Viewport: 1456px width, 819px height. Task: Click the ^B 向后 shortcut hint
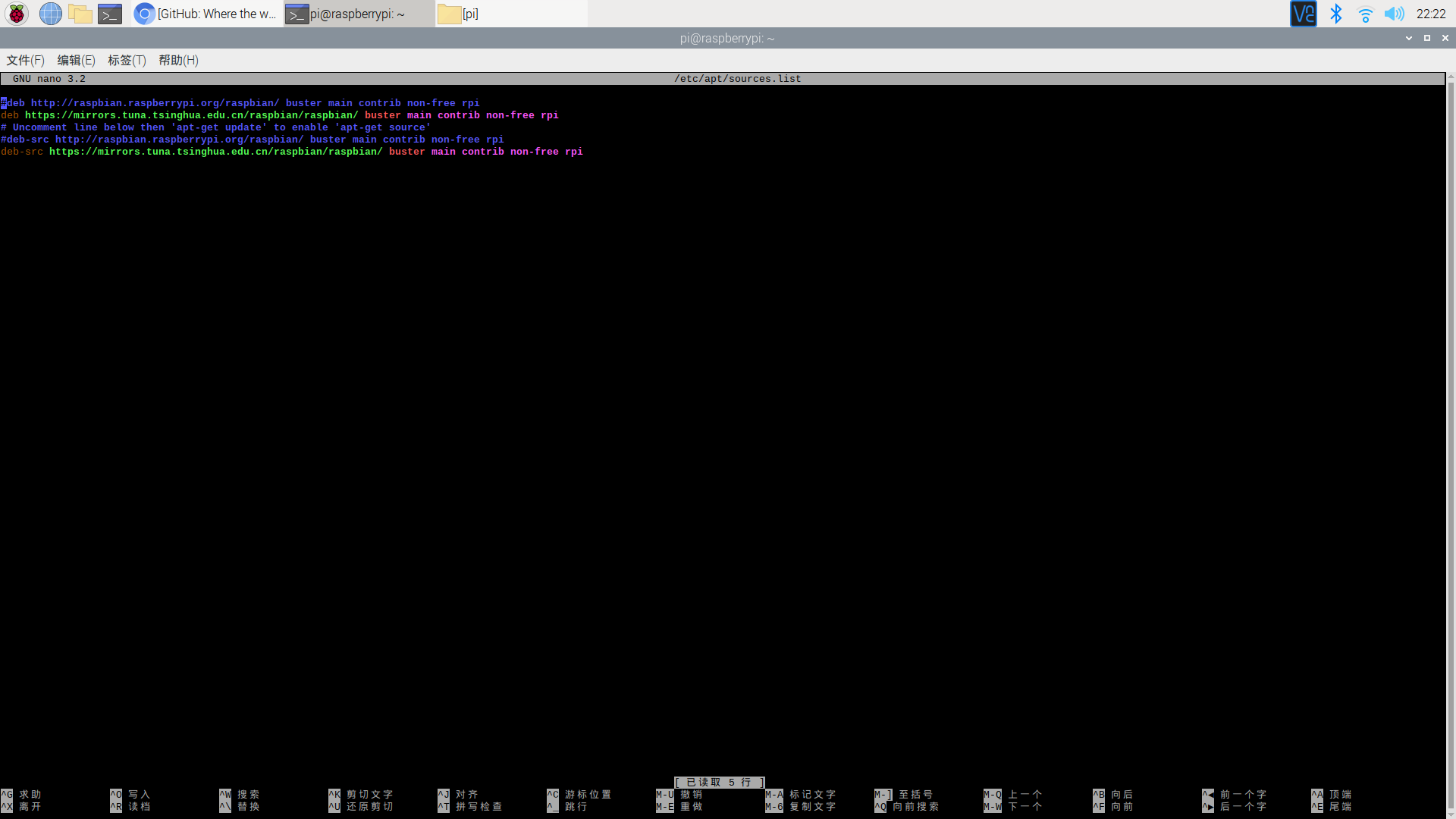pyautogui.click(x=1113, y=795)
